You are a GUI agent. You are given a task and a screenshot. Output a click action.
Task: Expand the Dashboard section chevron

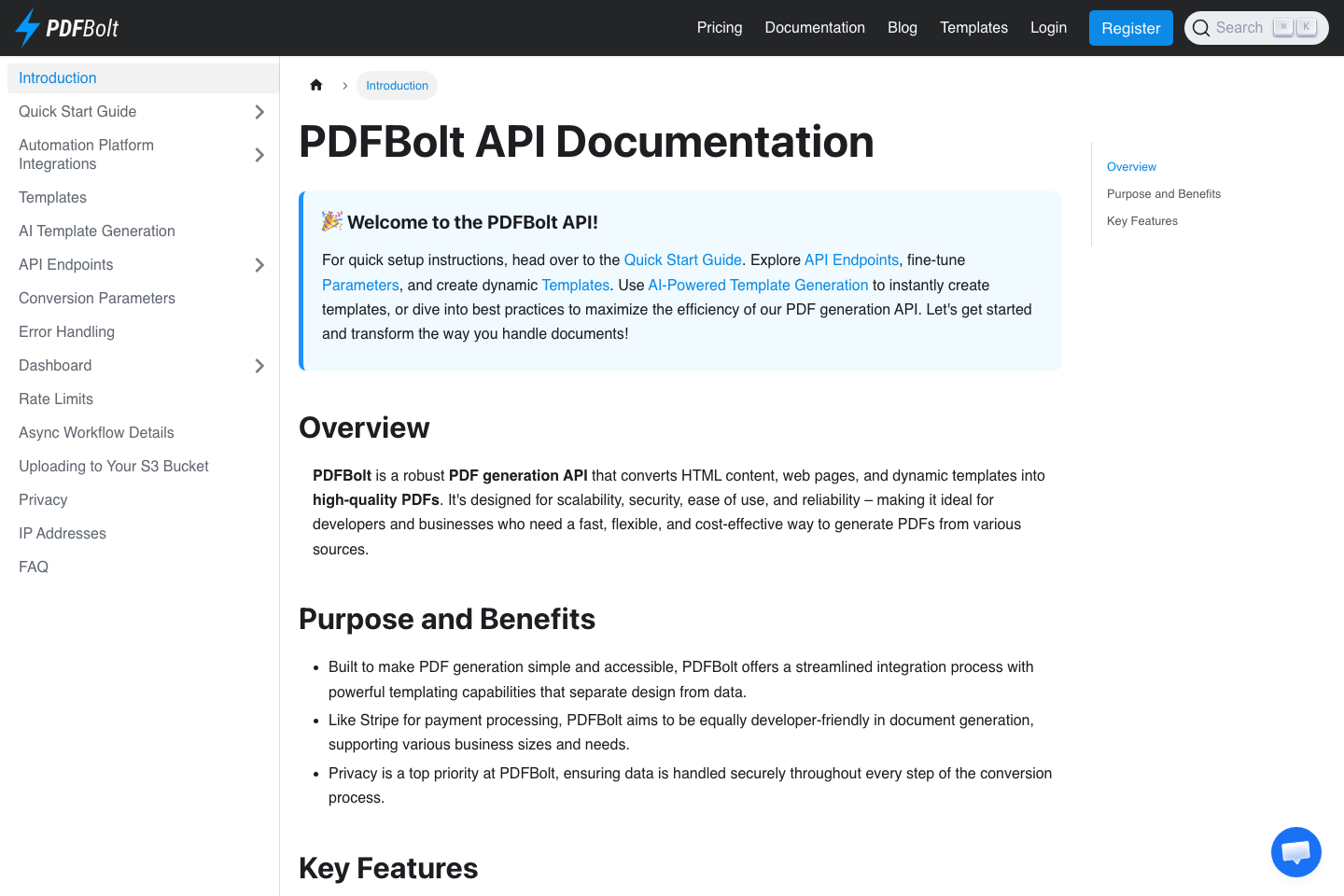259,365
